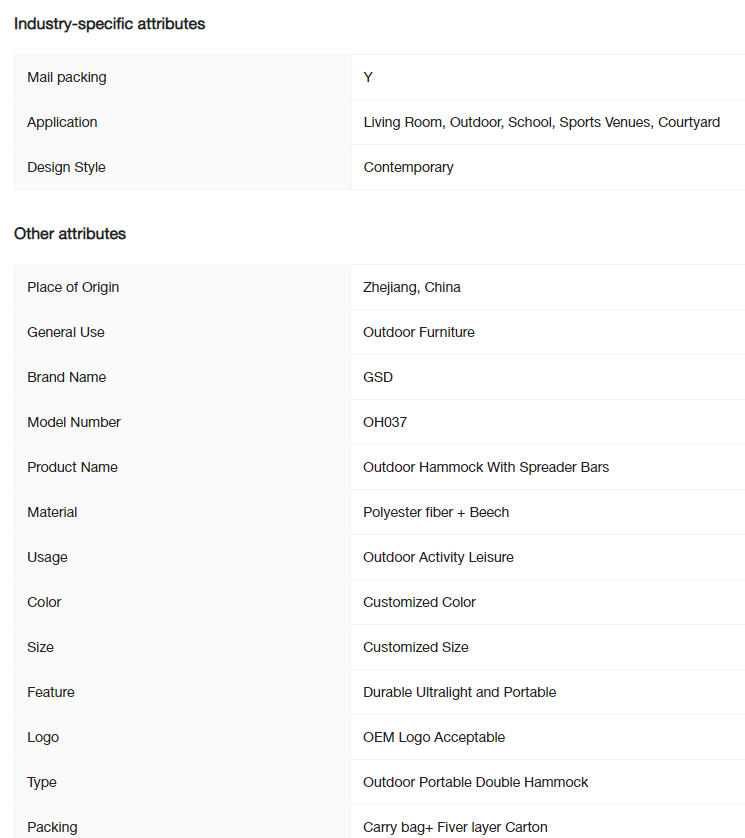This screenshot has width=745, height=838.
Task: Select the Mail packing label cell
Action: (183, 77)
